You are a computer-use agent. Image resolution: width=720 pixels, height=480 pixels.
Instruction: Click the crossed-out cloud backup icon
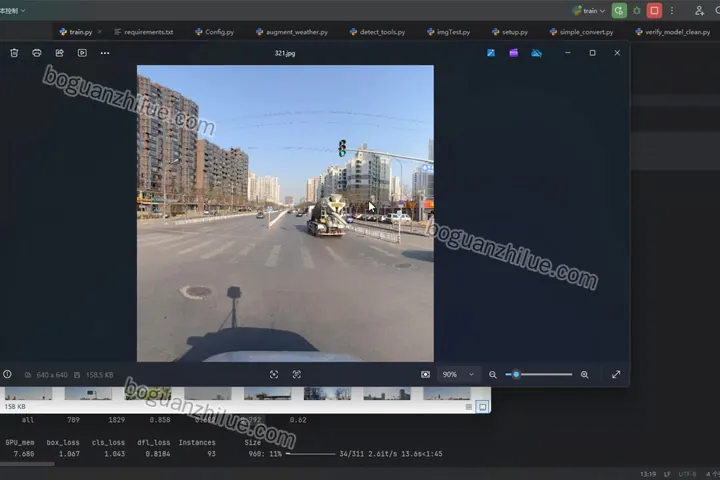536,53
